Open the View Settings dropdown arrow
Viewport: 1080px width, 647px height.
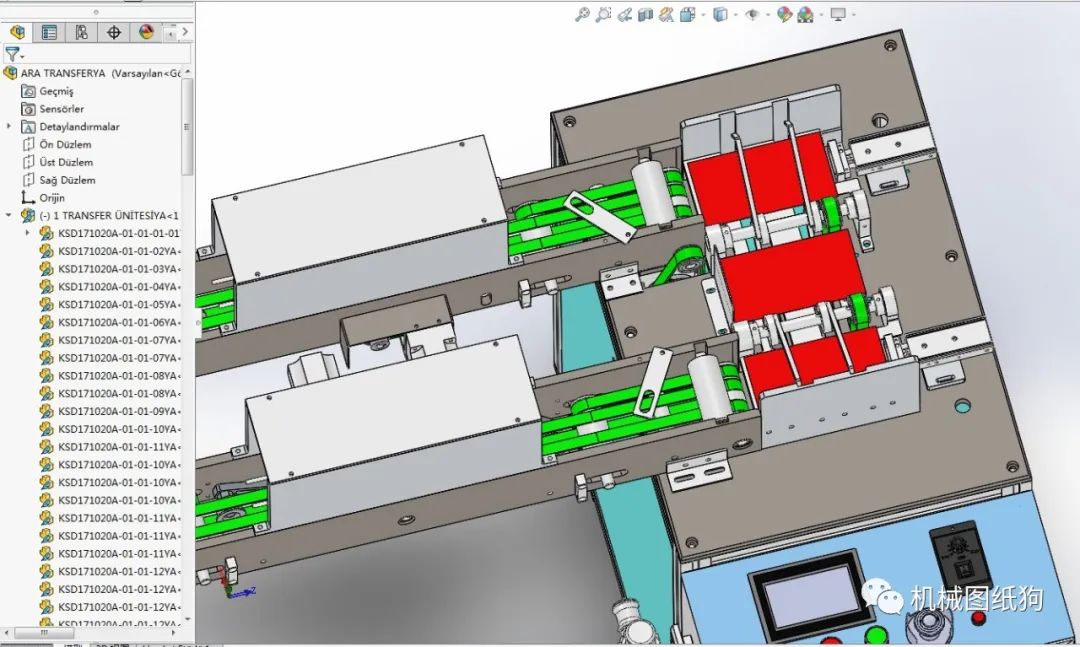point(854,14)
